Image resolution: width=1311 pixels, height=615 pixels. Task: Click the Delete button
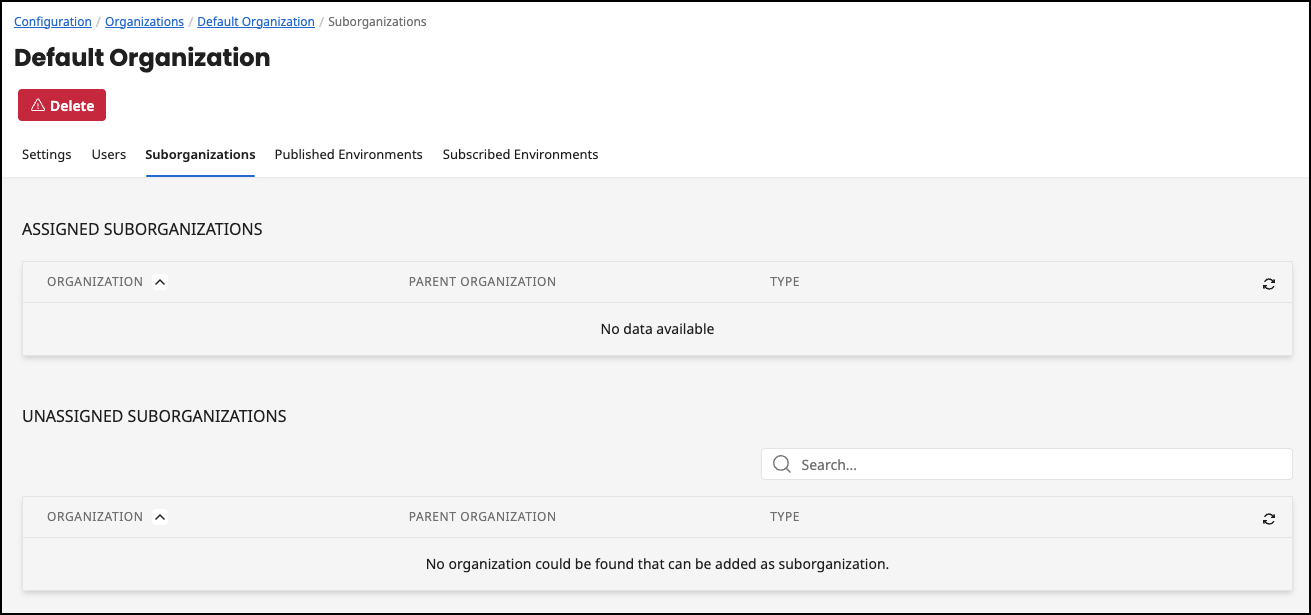(61, 104)
